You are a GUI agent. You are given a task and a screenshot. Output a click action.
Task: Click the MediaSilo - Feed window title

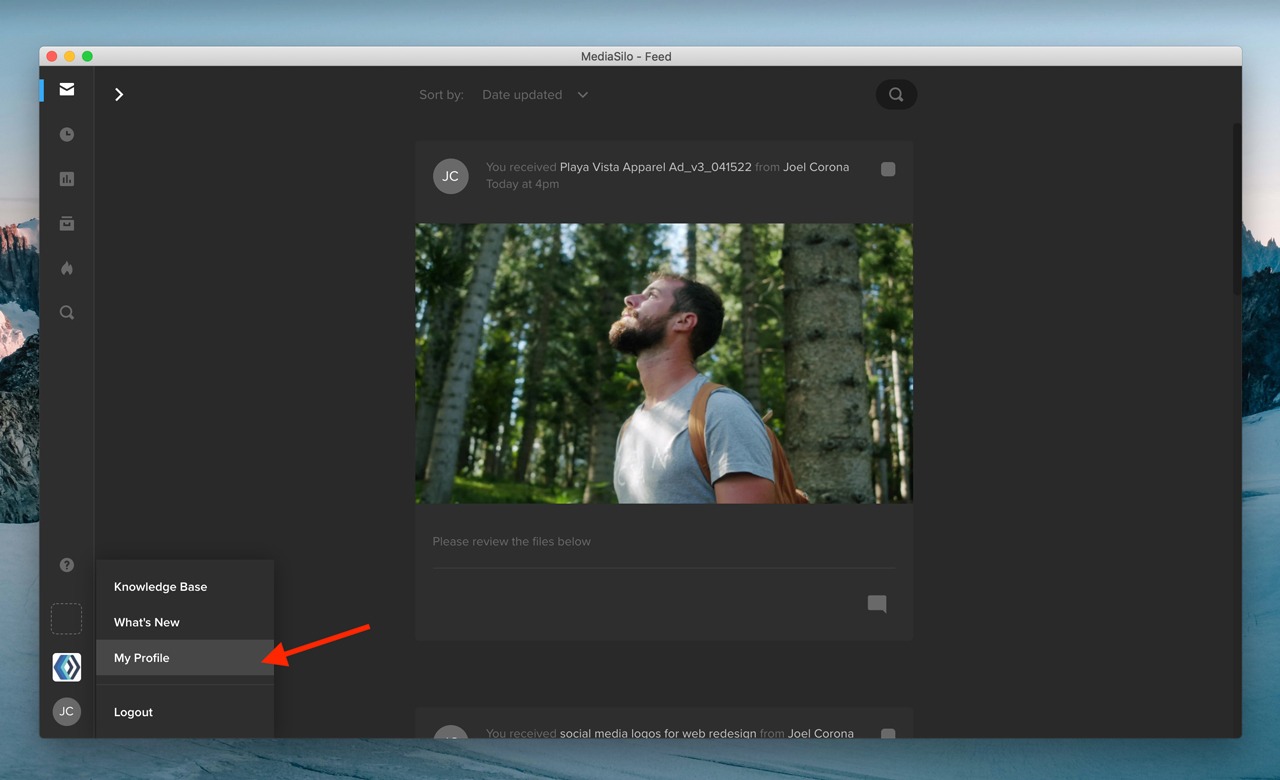(x=626, y=56)
